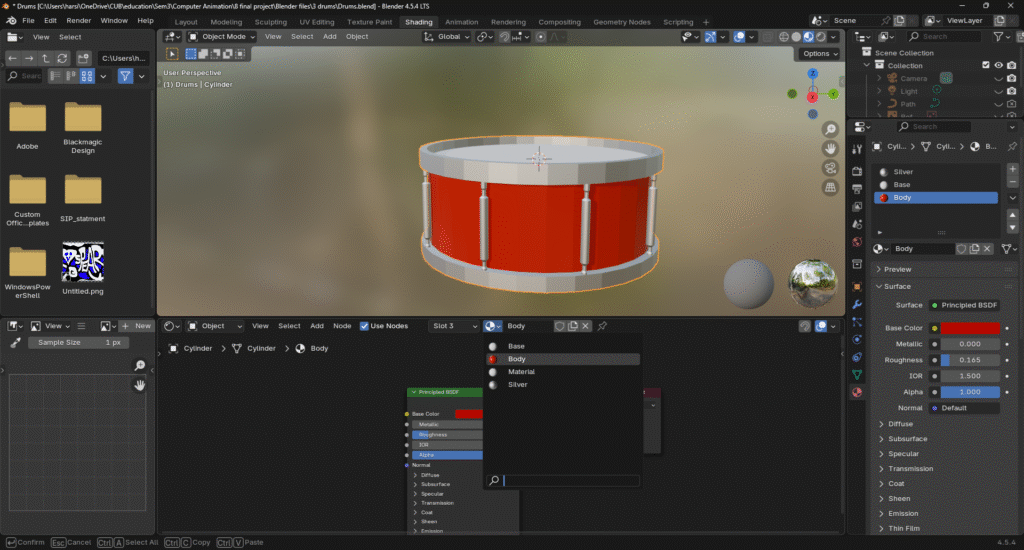1024x550 pixels.
Task: Click the Options button in the viewport
Action: pos(818,54)
